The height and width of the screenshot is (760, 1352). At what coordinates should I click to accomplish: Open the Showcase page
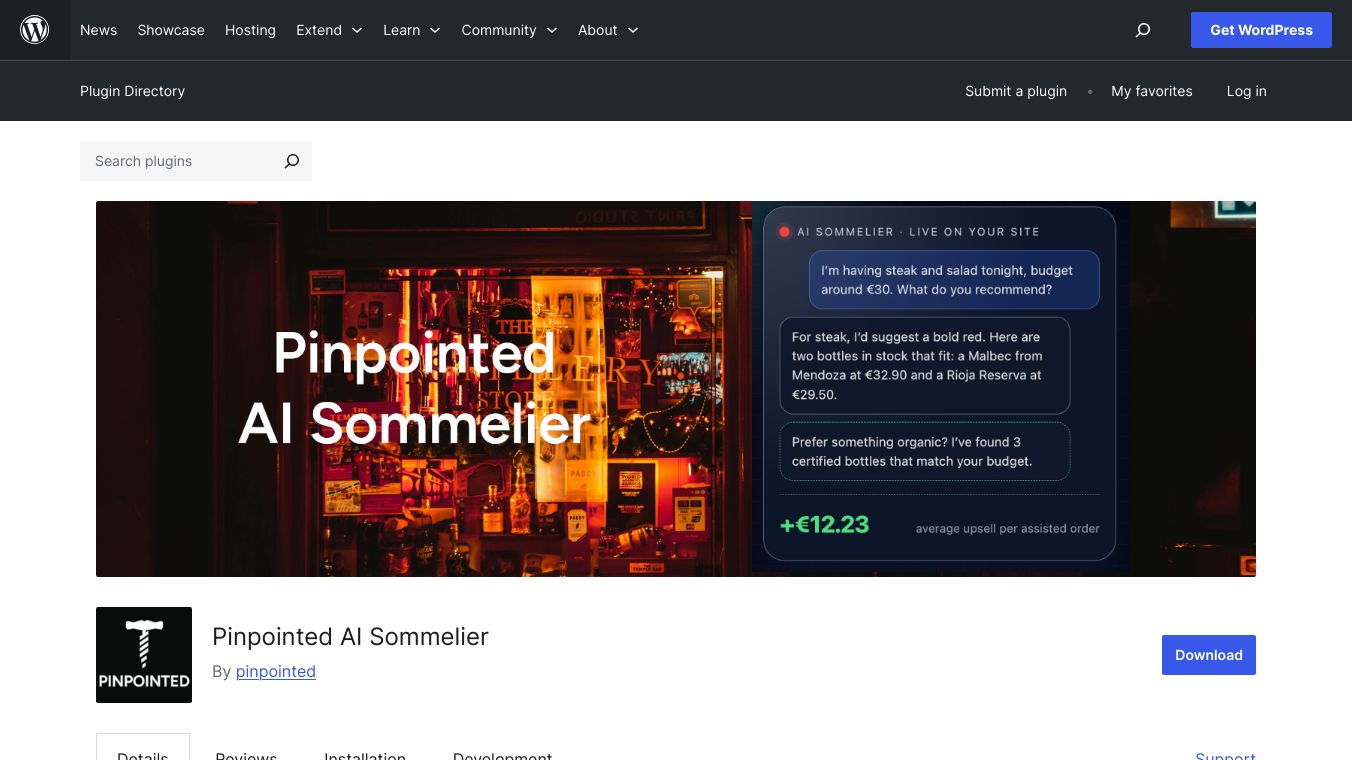pos(171,30)
